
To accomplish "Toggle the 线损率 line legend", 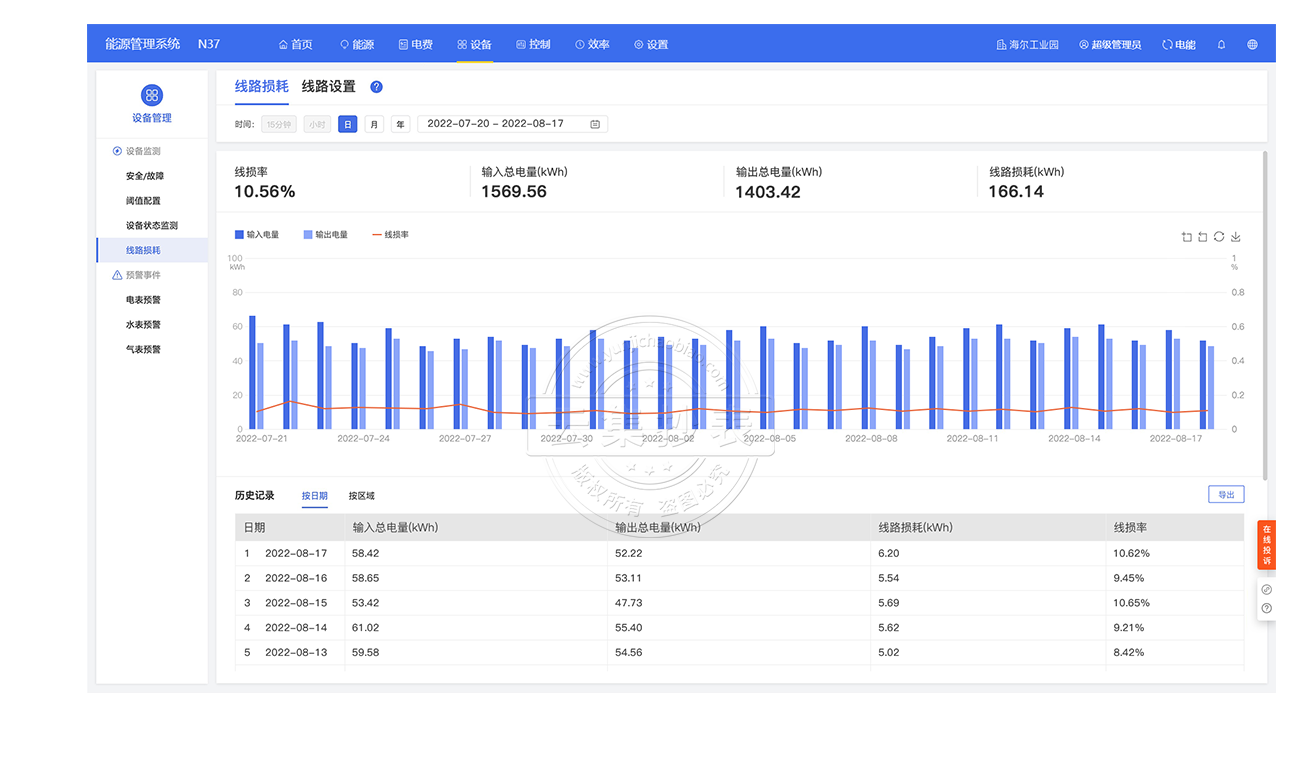I will [390, 235].
